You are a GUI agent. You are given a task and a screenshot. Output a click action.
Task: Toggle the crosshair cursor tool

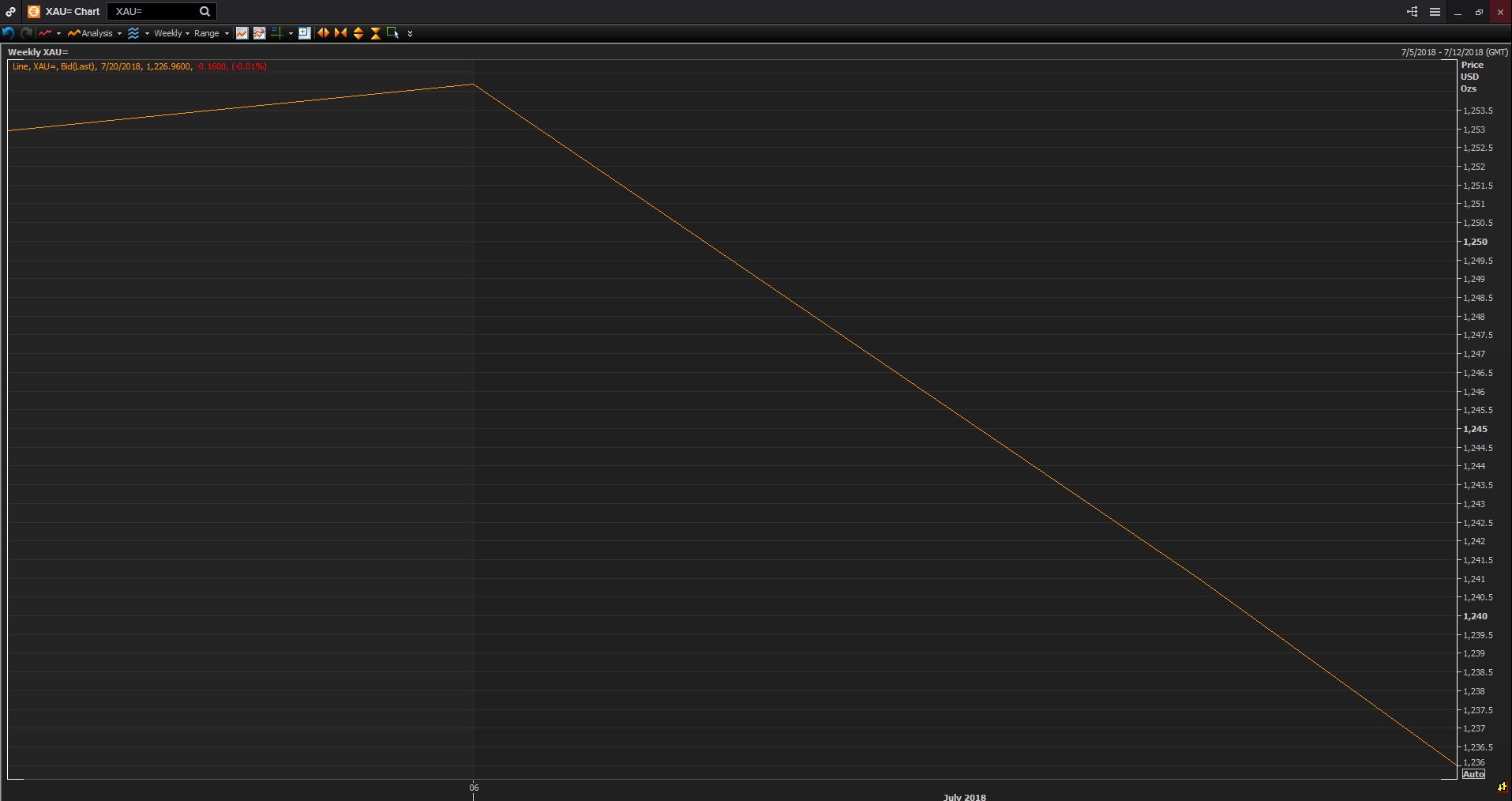277,33
